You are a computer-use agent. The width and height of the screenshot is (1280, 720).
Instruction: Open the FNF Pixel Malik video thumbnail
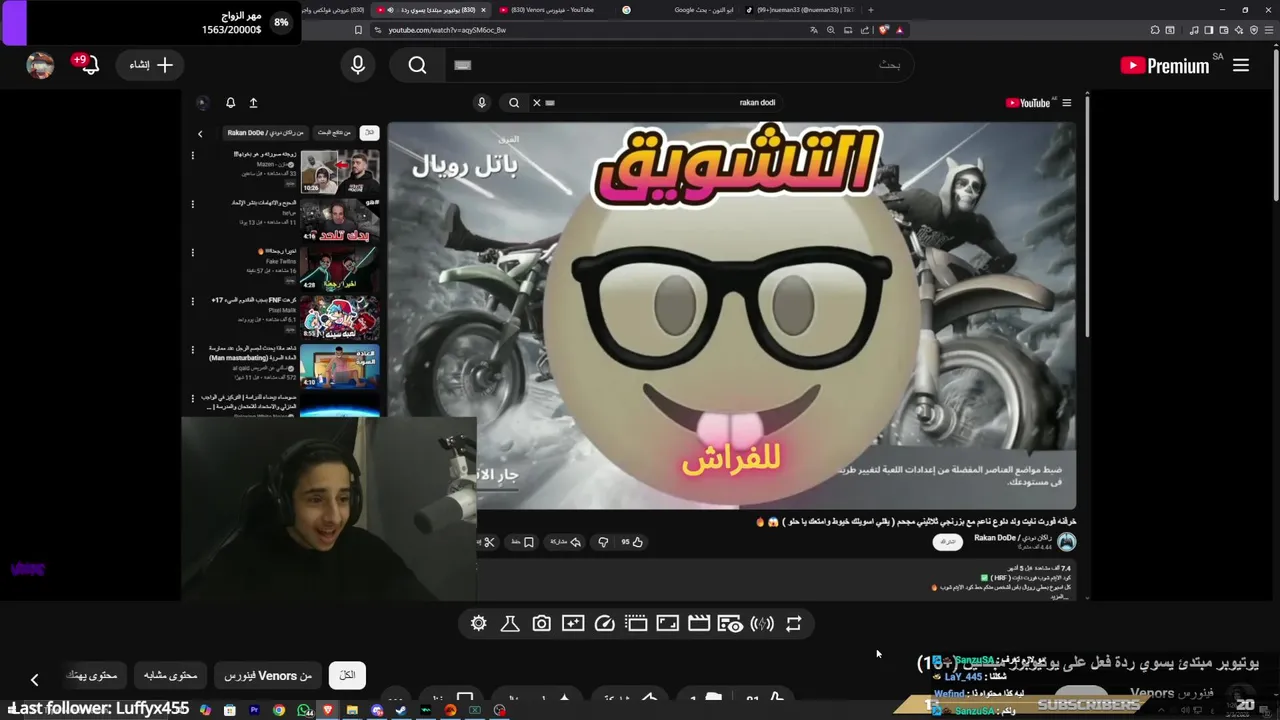tap(340, 318)
